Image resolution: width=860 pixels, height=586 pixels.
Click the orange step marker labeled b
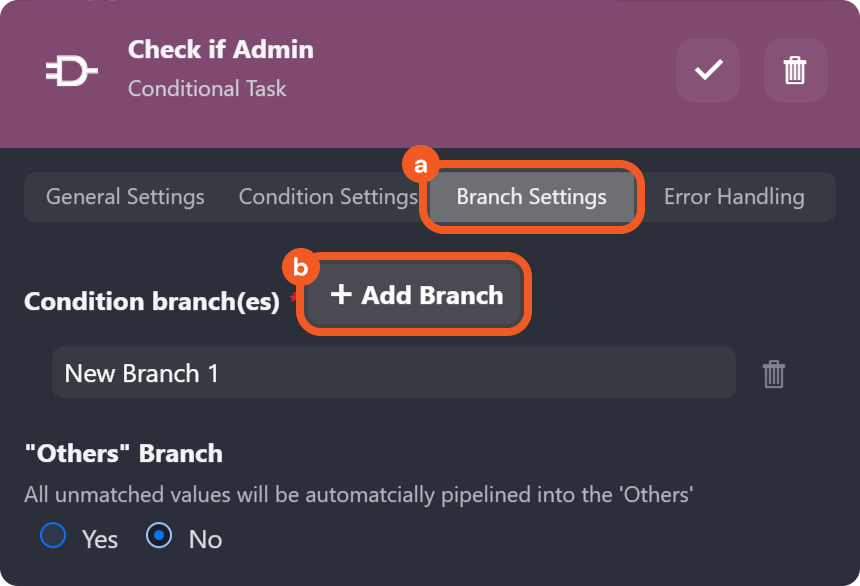pyautogui.click(x=301, y=268)
